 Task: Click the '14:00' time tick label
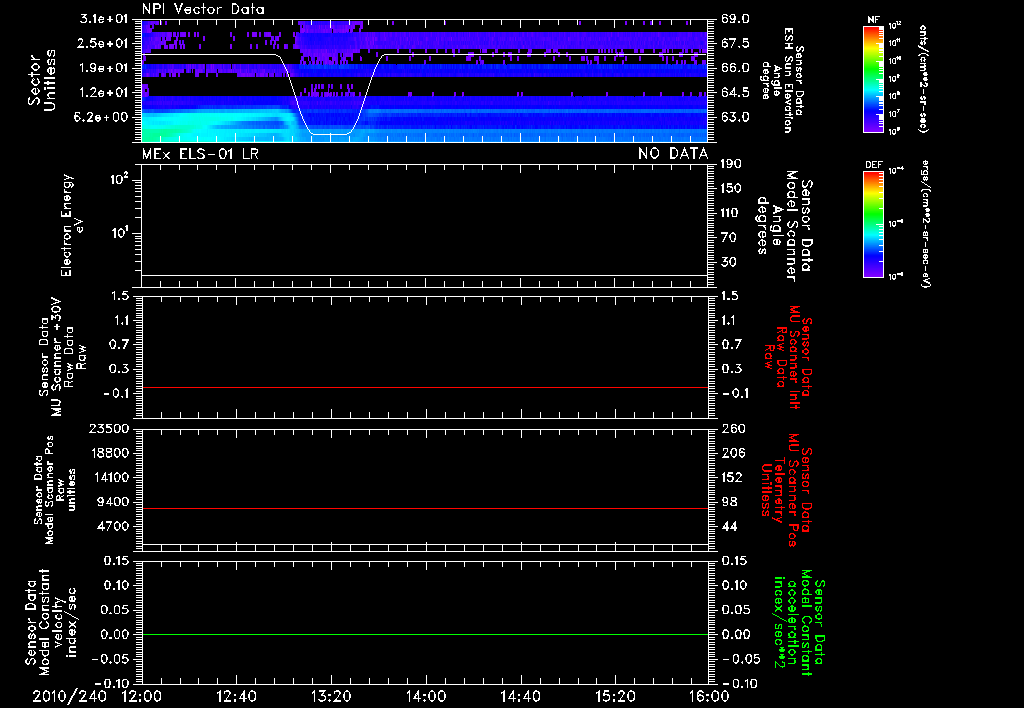[x=425, y=696]
